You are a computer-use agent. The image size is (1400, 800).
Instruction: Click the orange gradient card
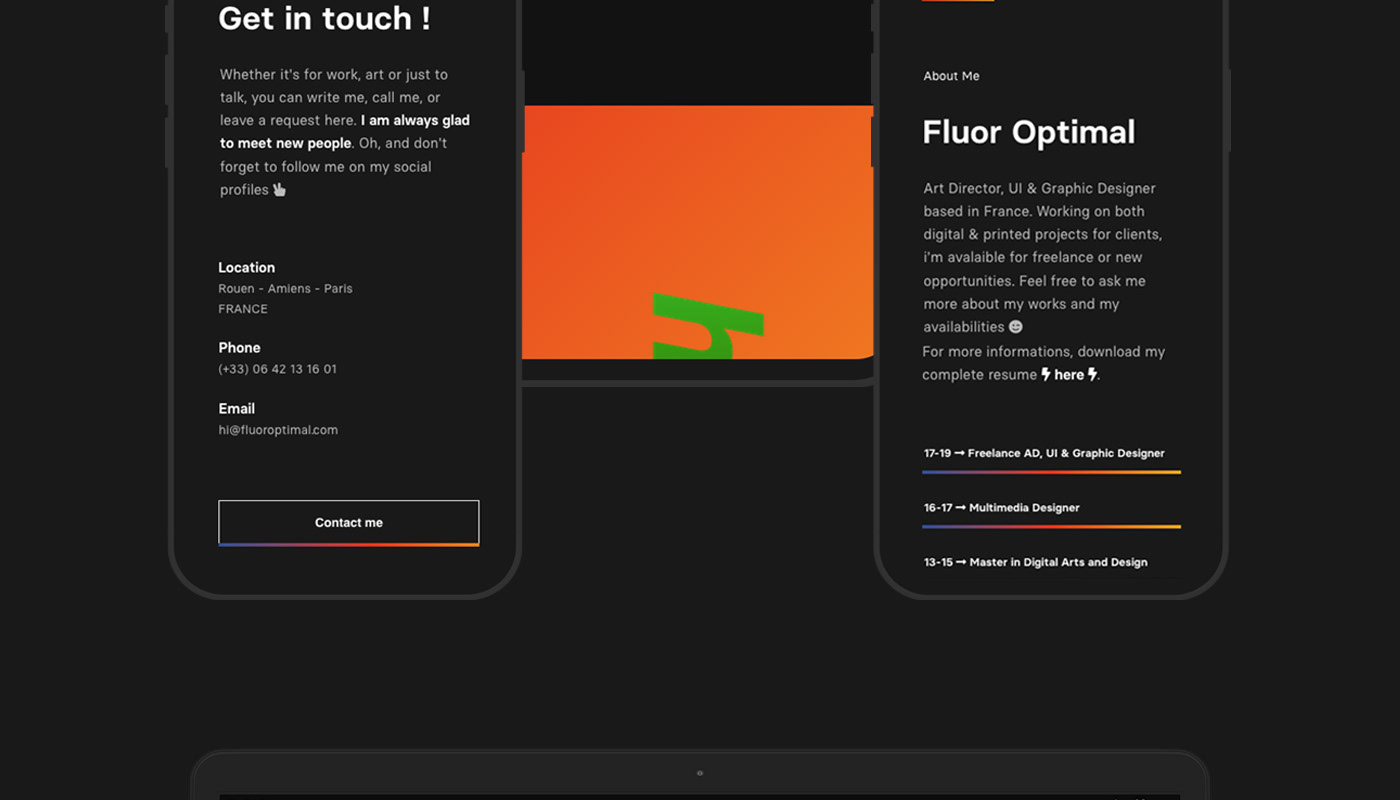[x=697, y=200]
